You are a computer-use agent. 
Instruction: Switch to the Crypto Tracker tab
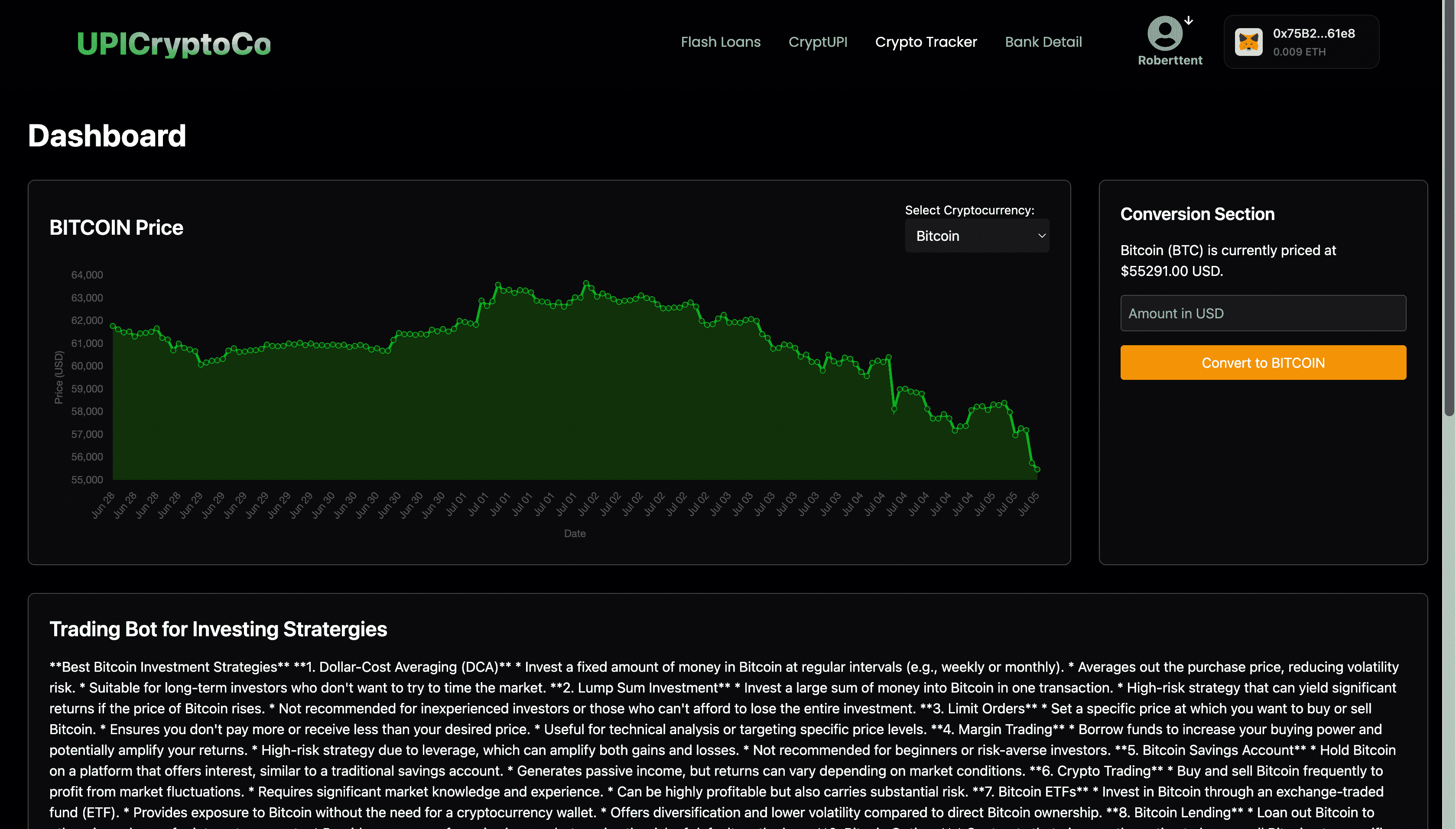[x=926, y=42]
